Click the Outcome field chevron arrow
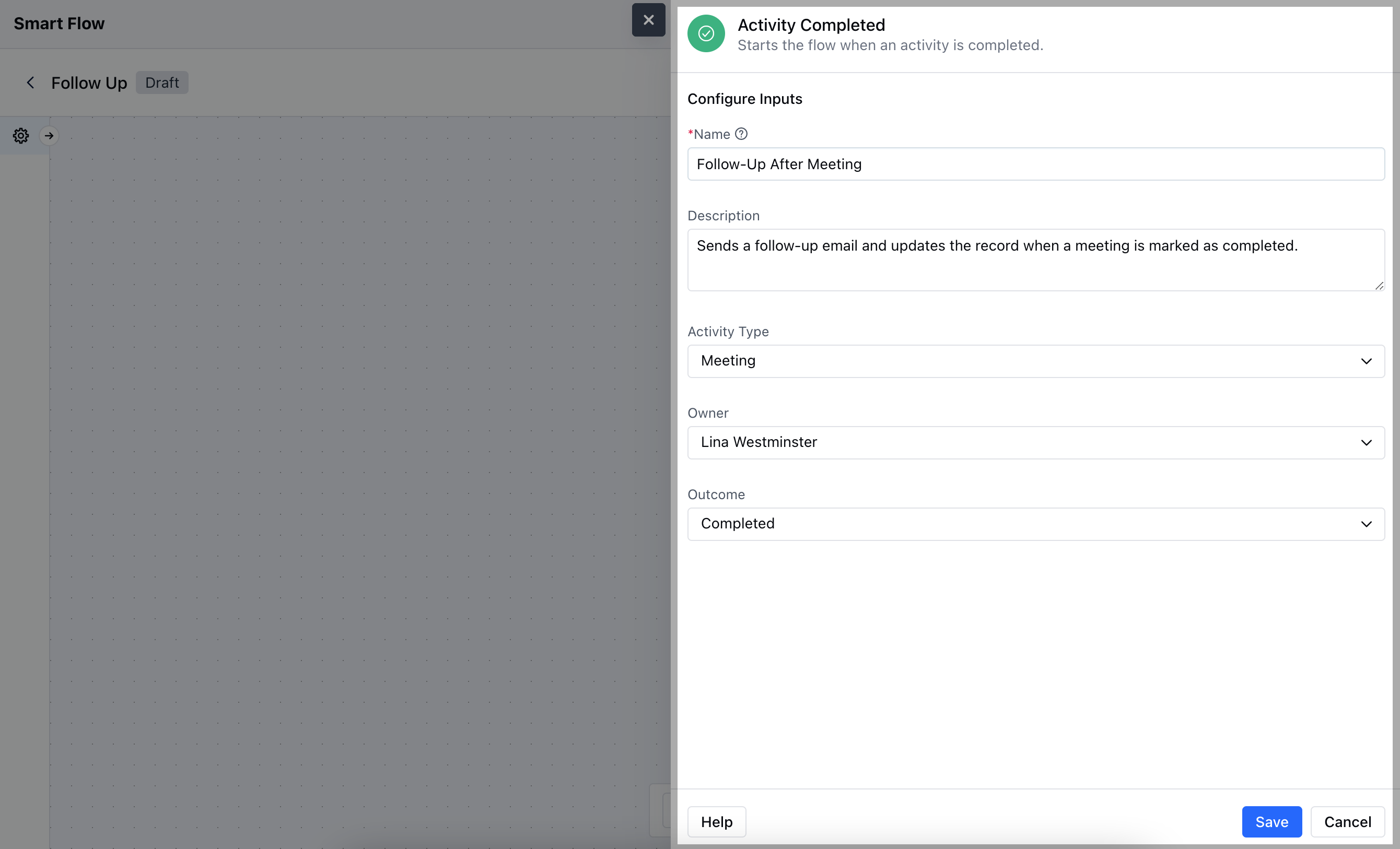The height and width of the screenshot is (849, 1400). point(1366,524)
